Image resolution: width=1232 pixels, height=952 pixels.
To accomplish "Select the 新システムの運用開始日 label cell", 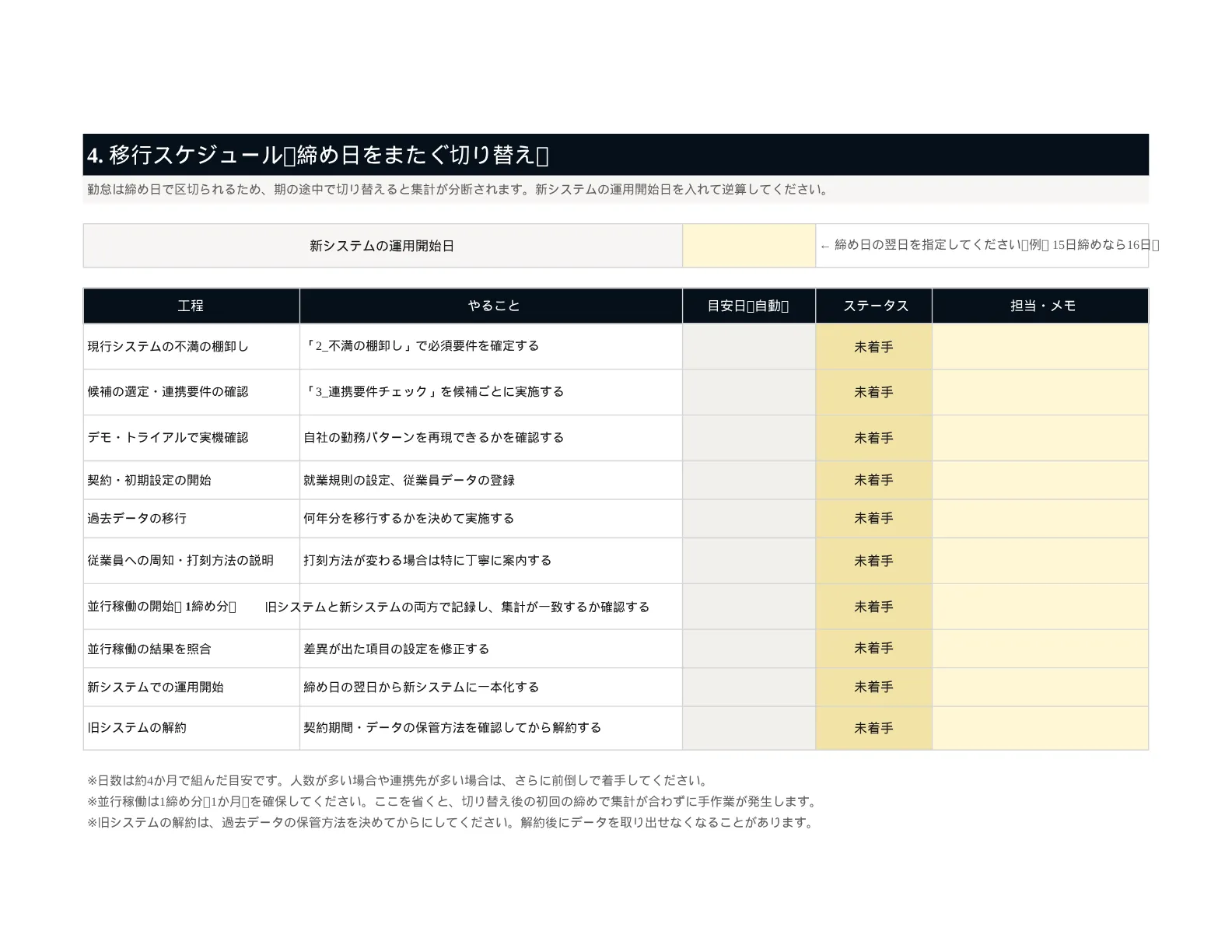I will [383, 246].
